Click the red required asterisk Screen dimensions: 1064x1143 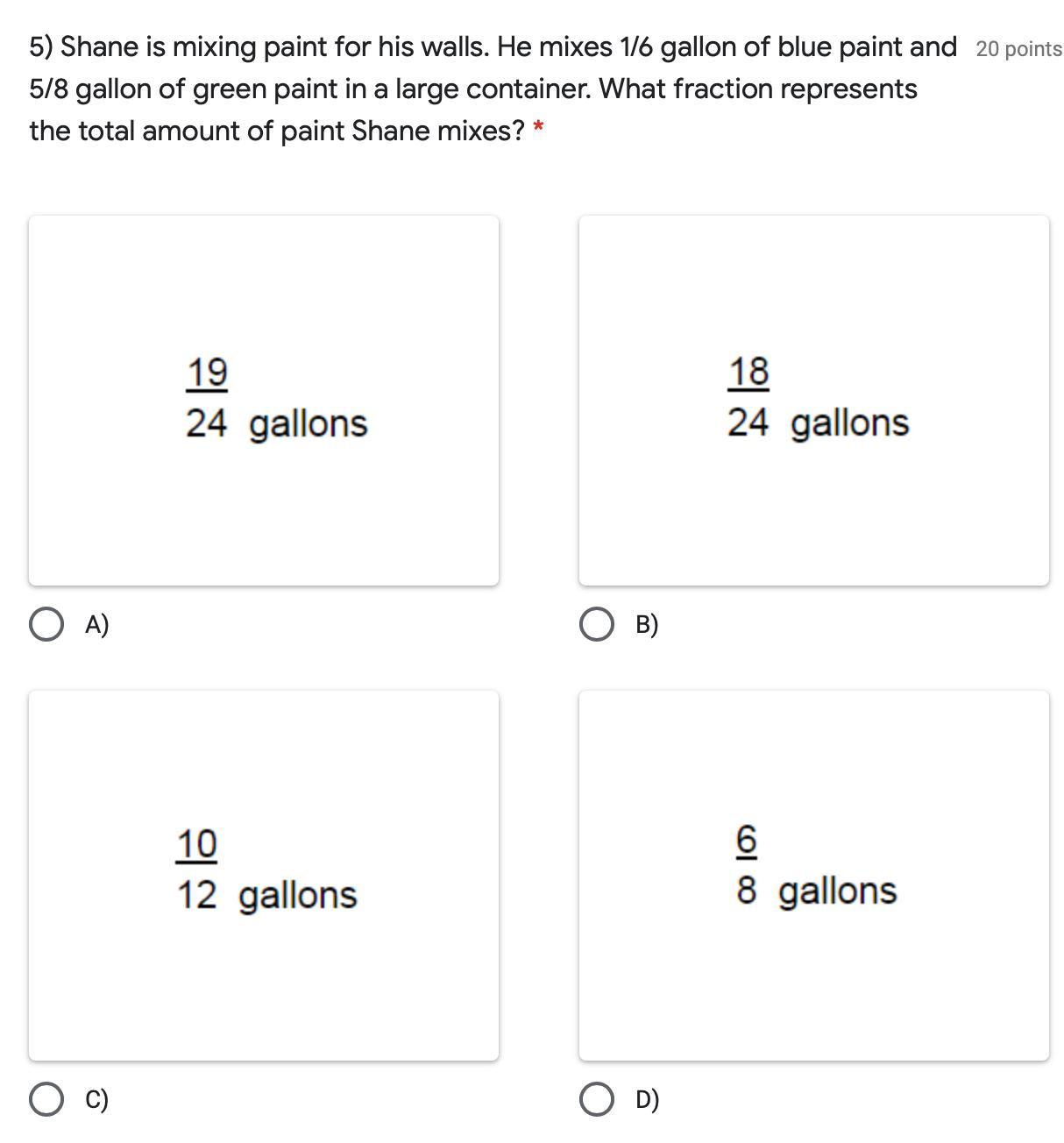coord(538,130)
